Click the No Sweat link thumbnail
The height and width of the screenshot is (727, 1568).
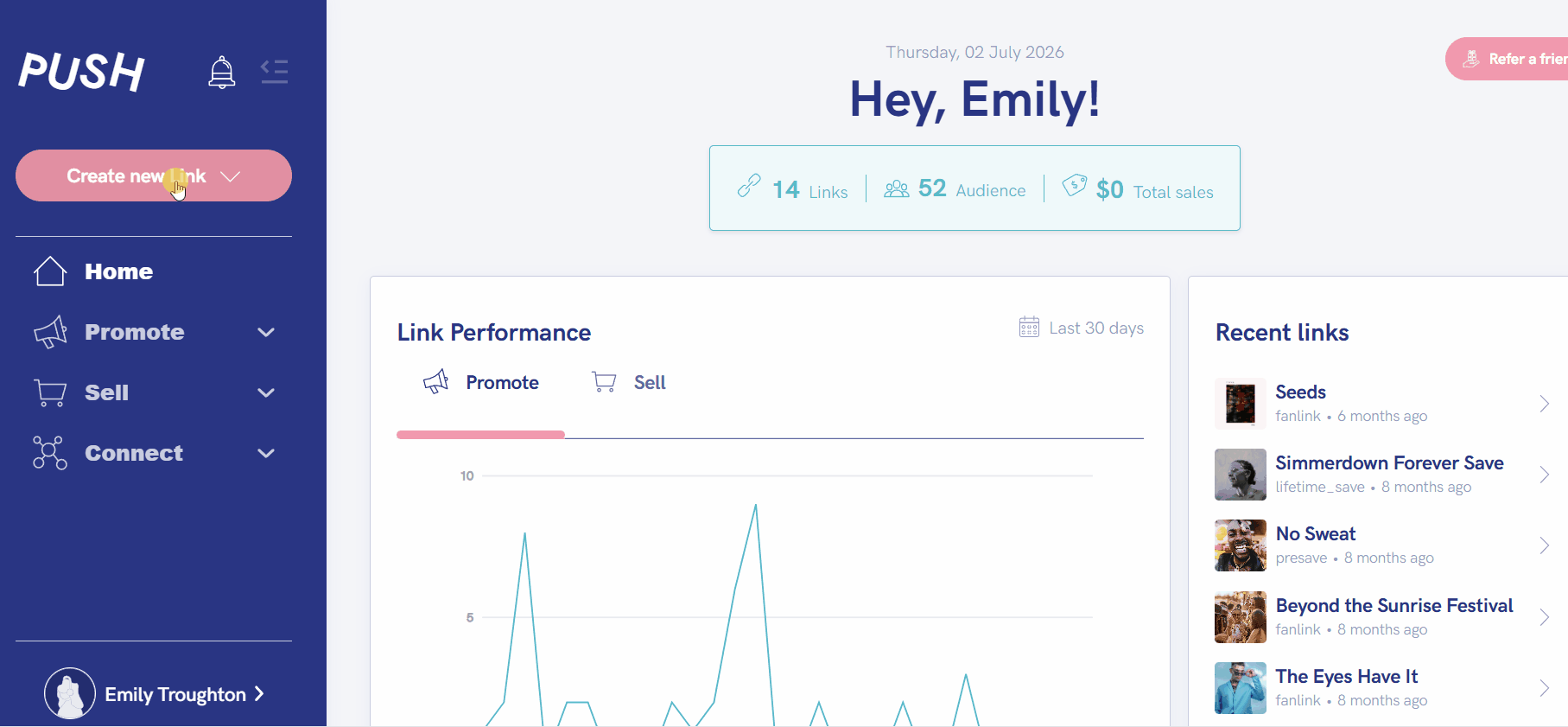(1241, 545)
